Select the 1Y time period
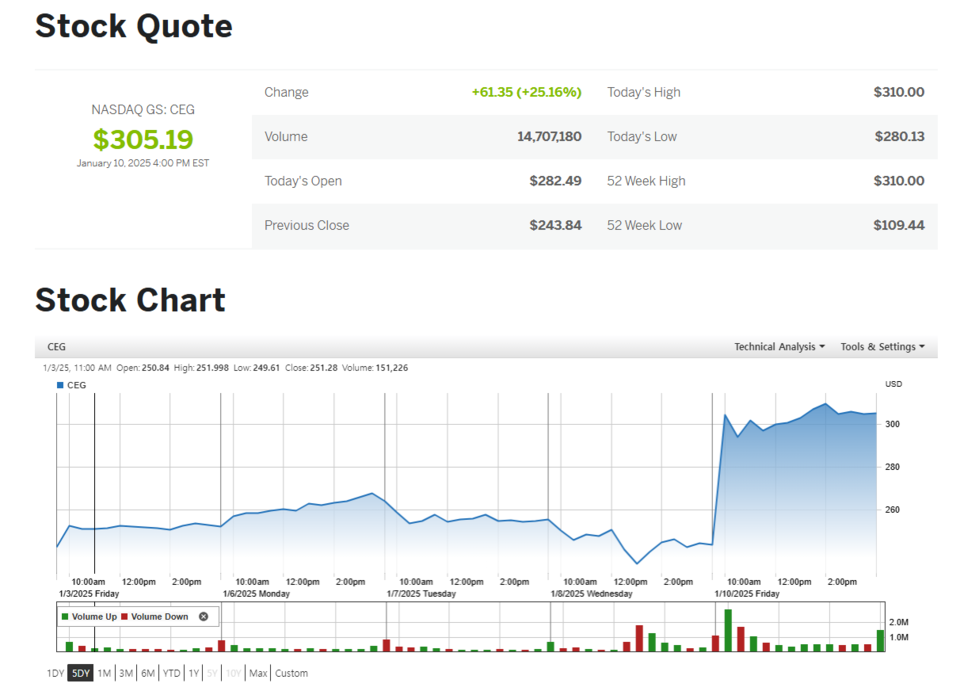 coord(194,673)
